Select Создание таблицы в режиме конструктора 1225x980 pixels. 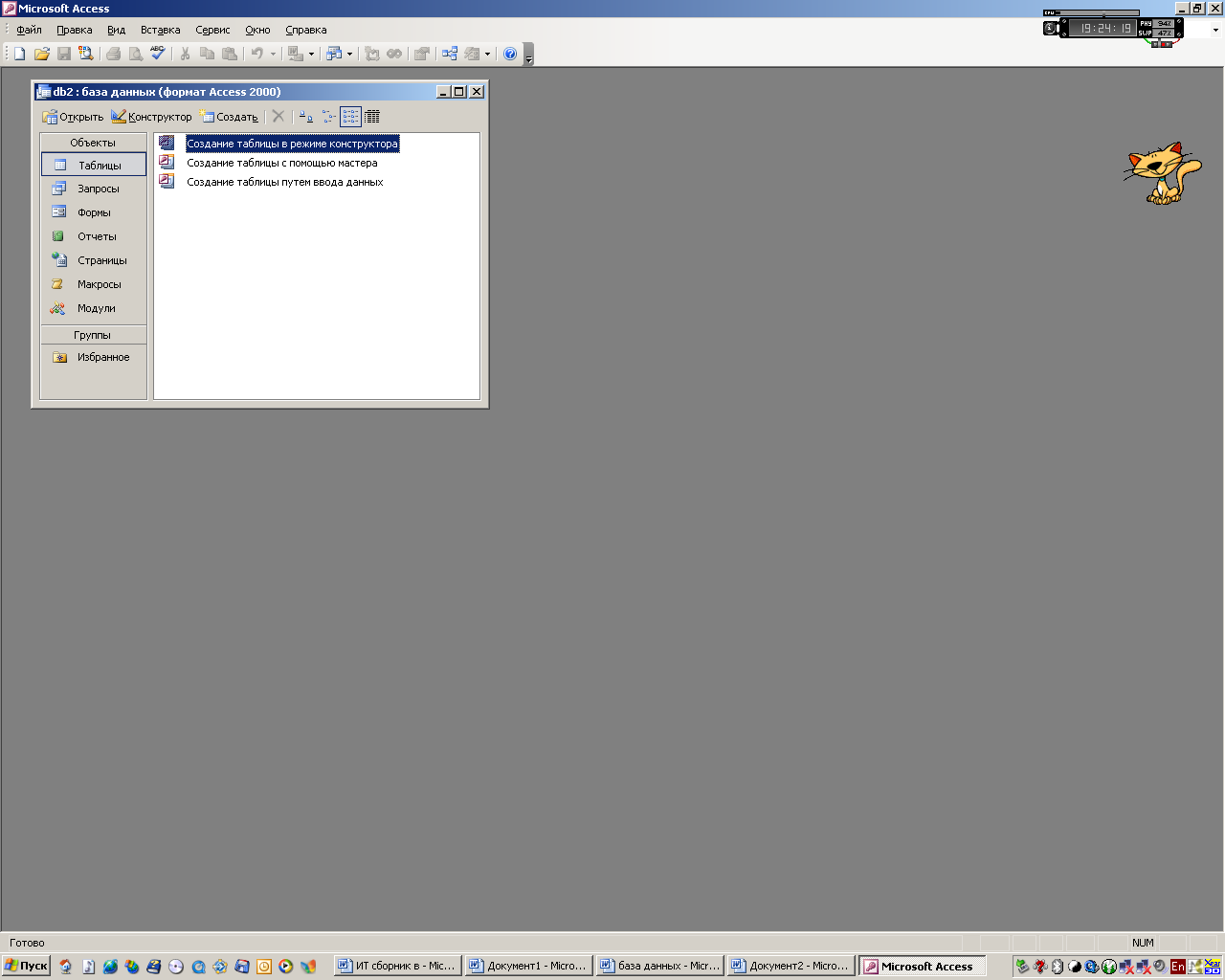tap(292, 144)
